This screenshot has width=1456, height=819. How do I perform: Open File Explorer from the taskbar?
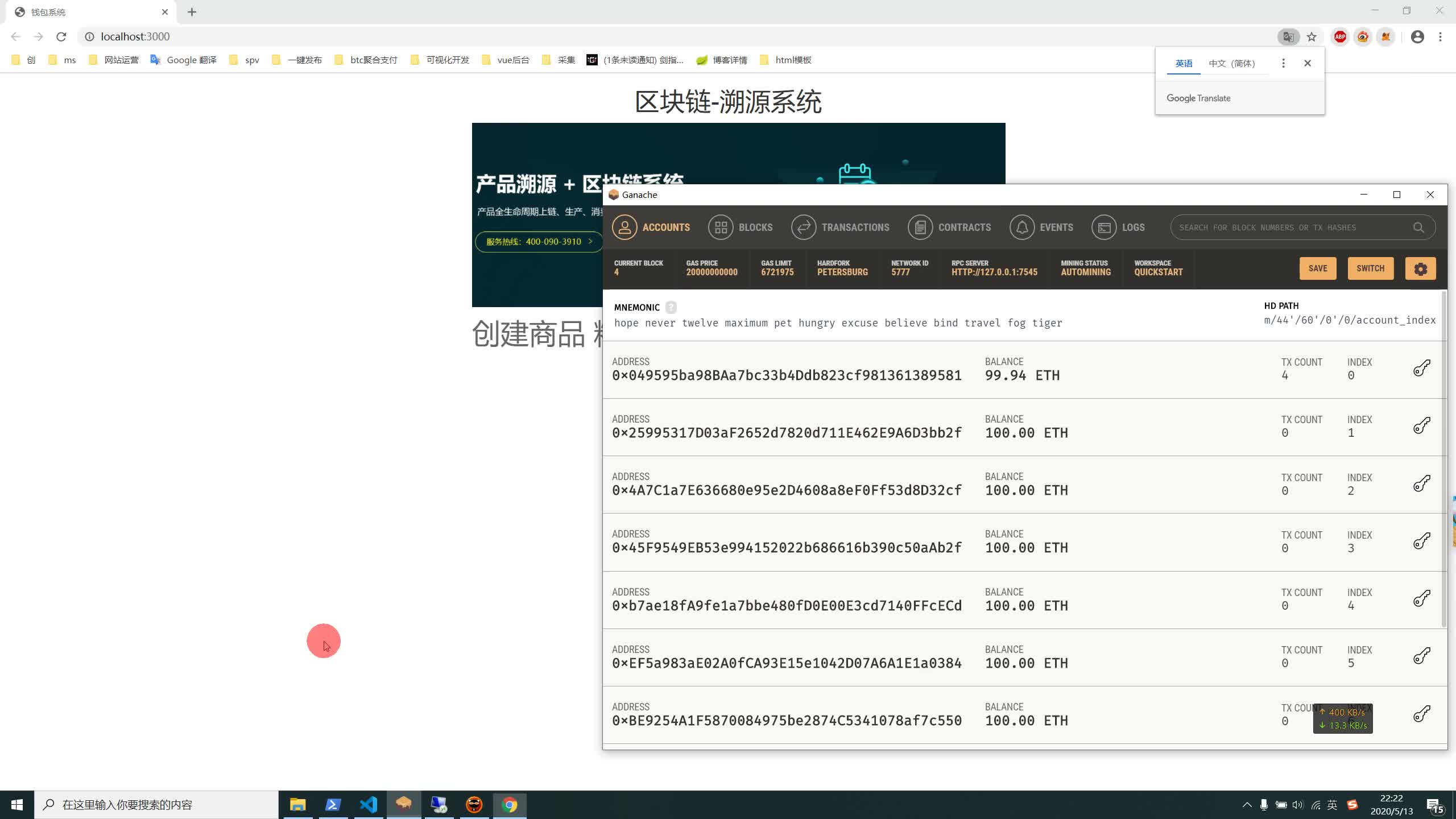tap(298, 804)
